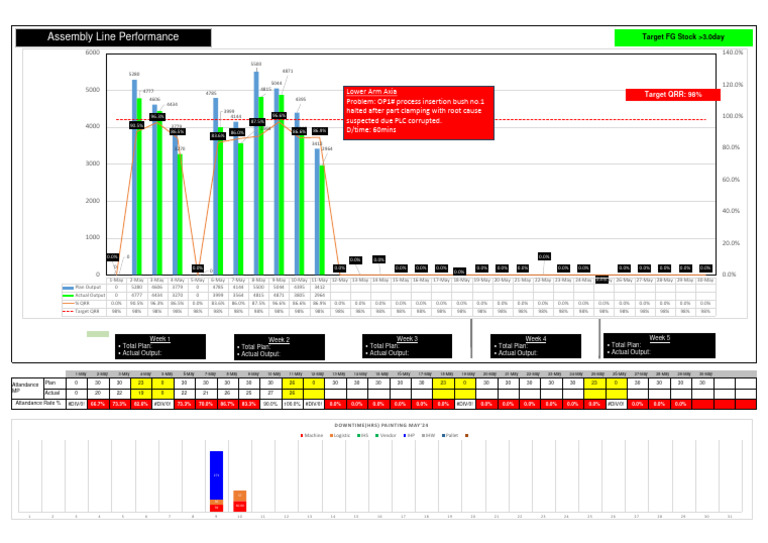Select the Week 2 summary box
Image resolution: width=768 pixels, height=543 pixels.
[279, 347]
